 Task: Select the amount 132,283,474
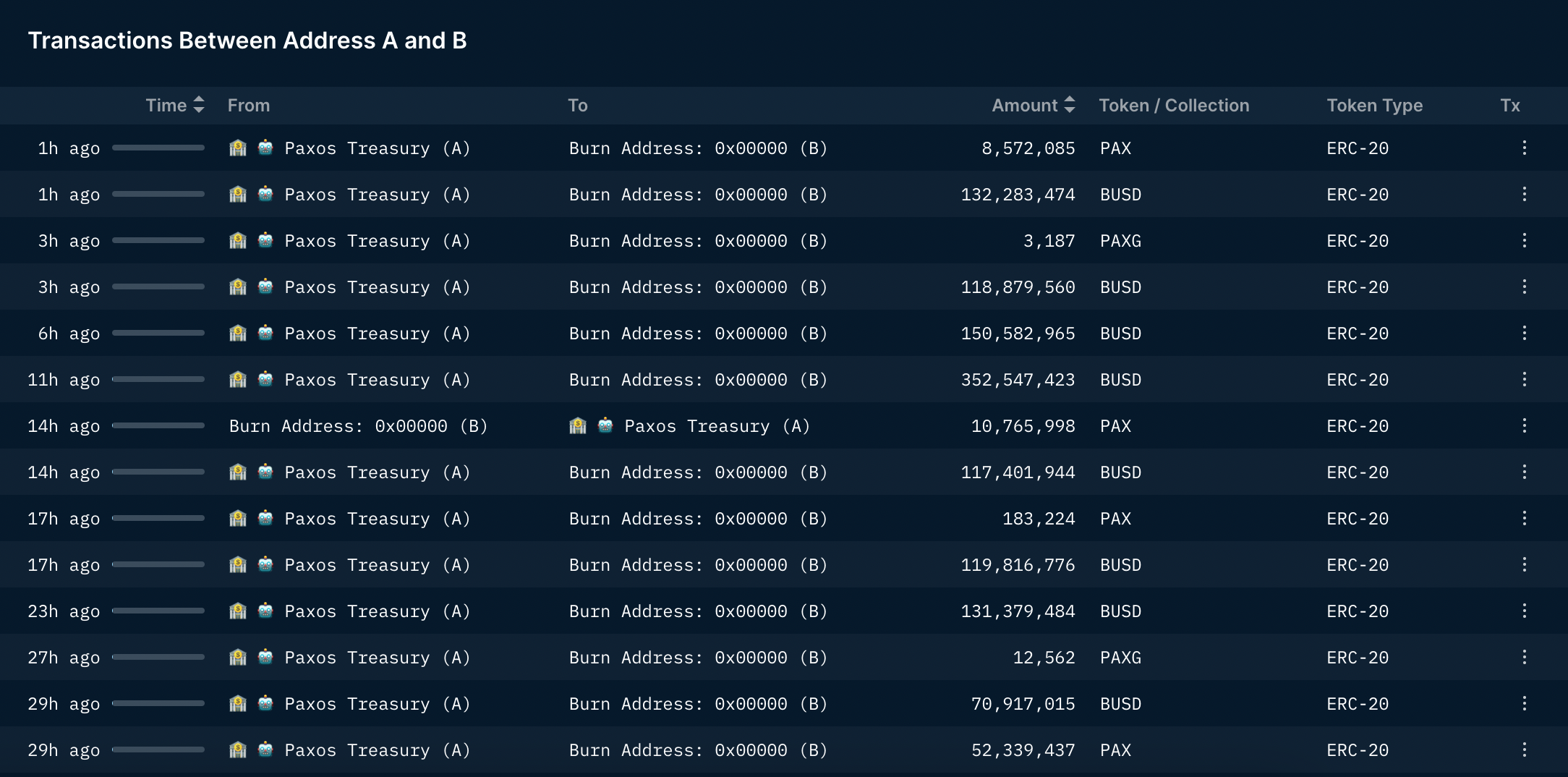click(1018, 195)
